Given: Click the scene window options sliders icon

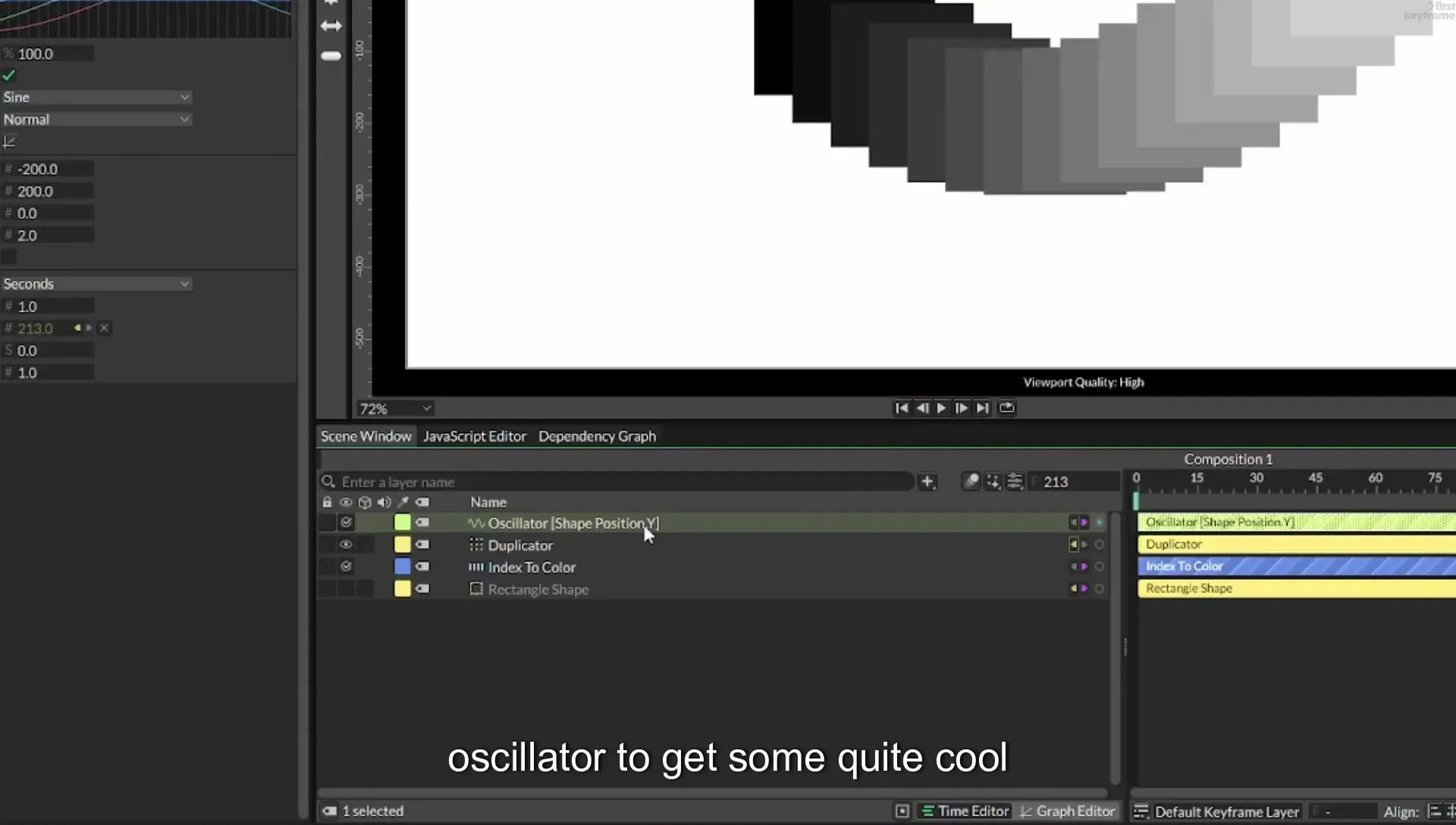Looking at the screenshot, I should coord(1015,482).
